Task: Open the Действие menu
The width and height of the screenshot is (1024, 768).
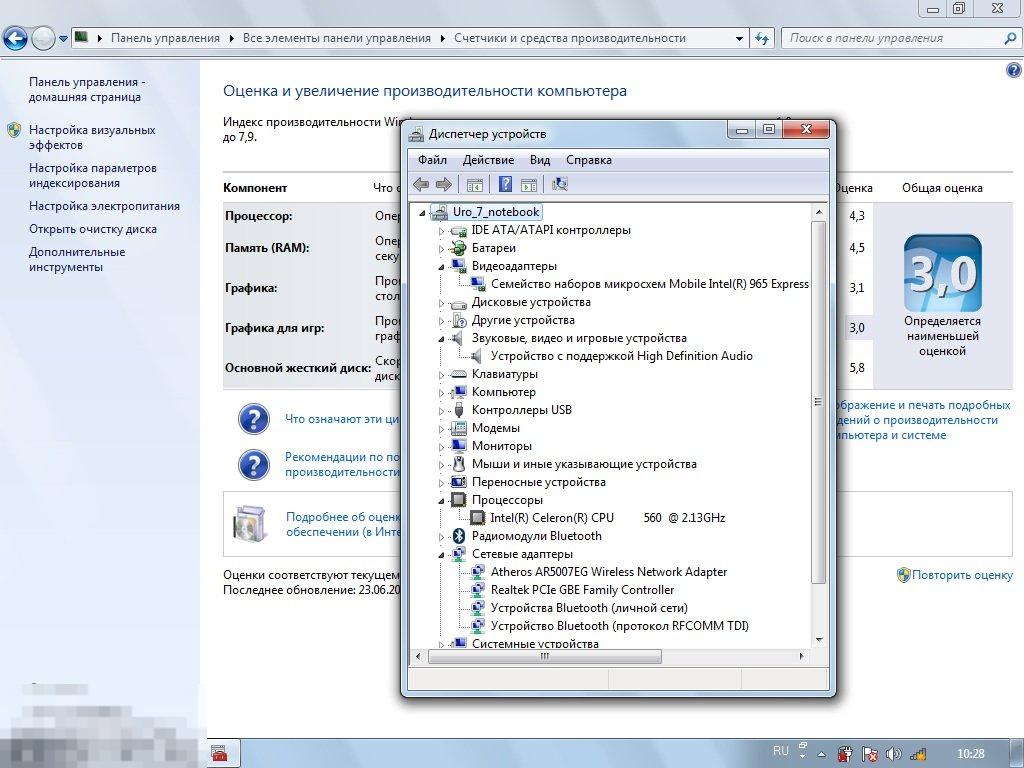Action: click(488, 160)
